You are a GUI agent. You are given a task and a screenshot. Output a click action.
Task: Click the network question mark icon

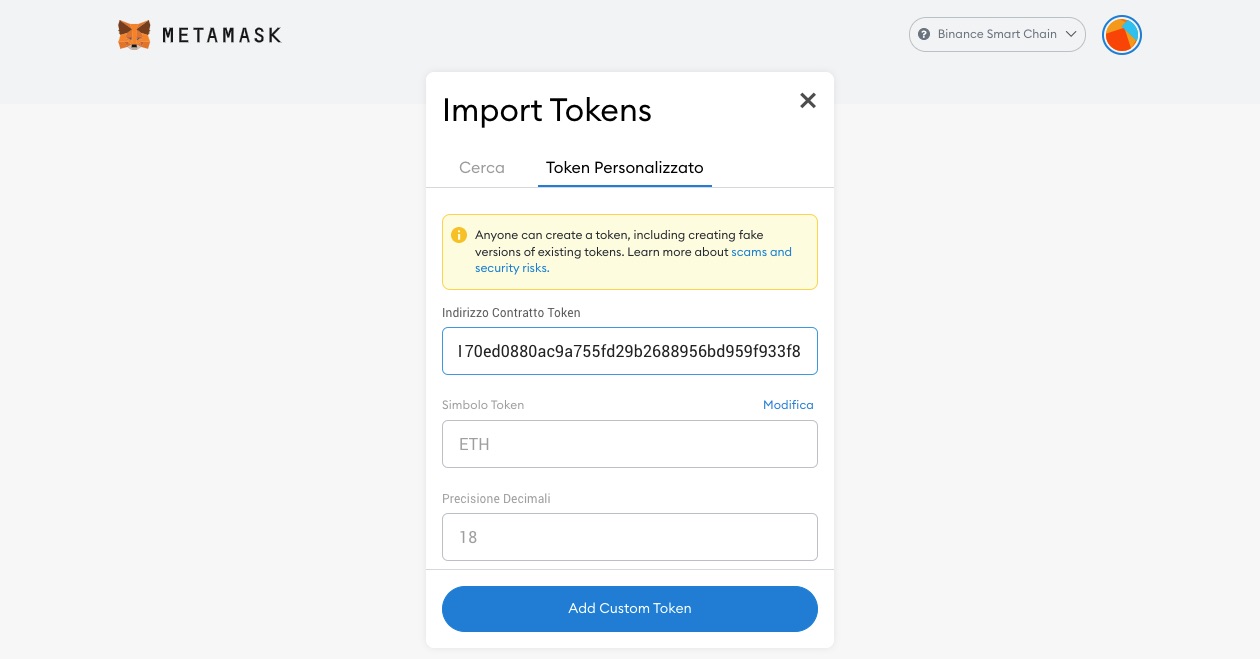click(x=924, y=34)
